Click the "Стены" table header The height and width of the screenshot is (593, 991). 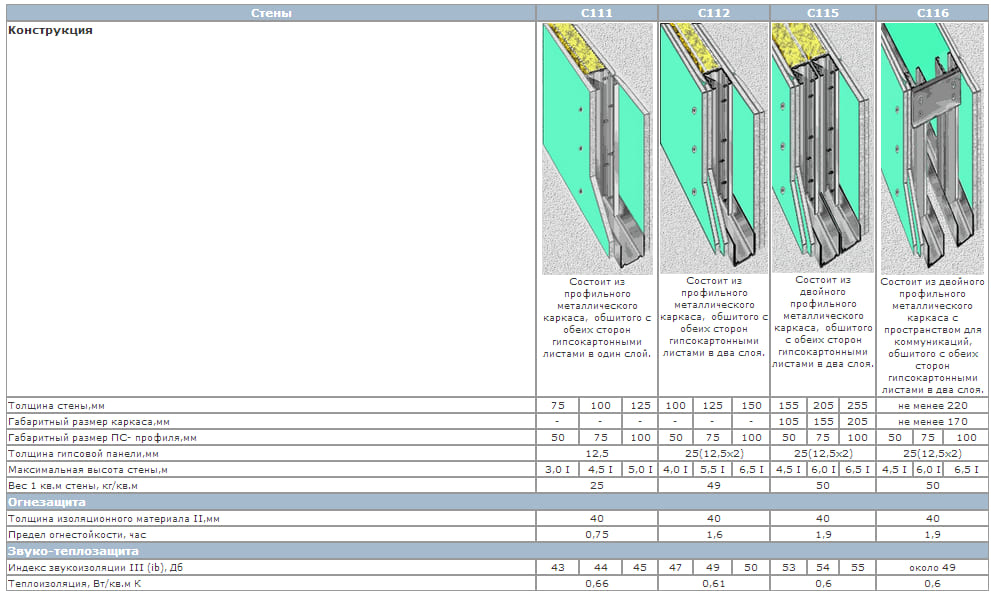pyautogui.click(x=270, y=13)
